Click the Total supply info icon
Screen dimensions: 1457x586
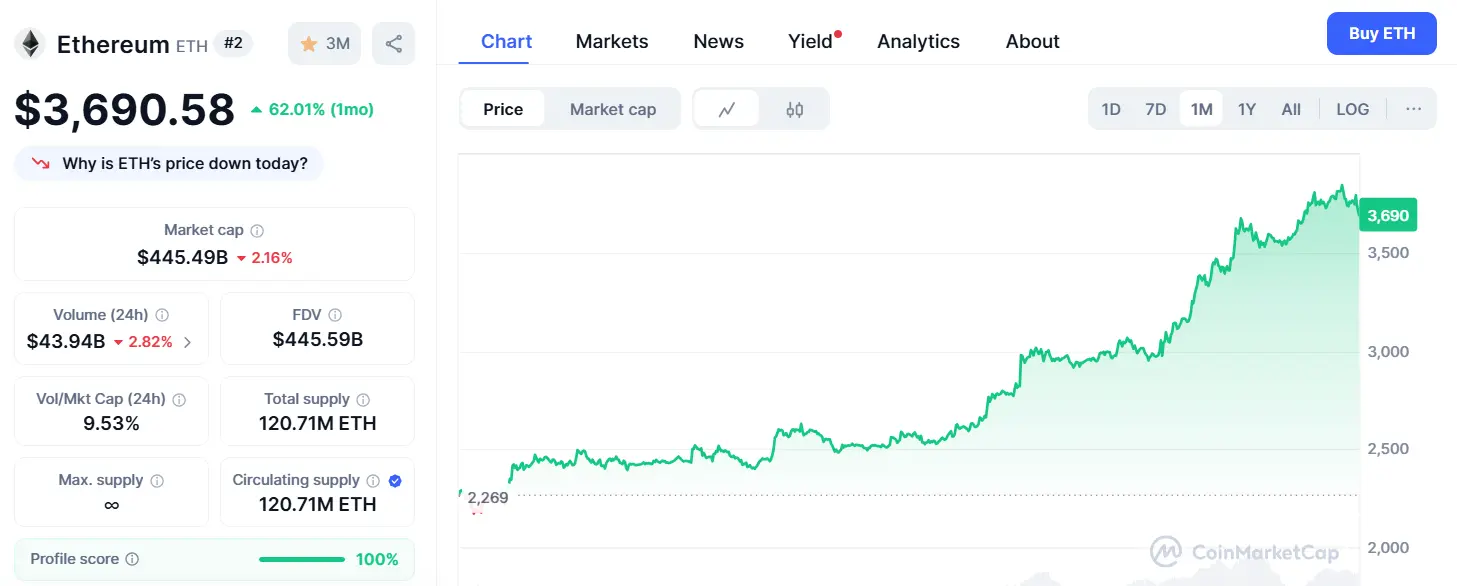coord(363,399)
